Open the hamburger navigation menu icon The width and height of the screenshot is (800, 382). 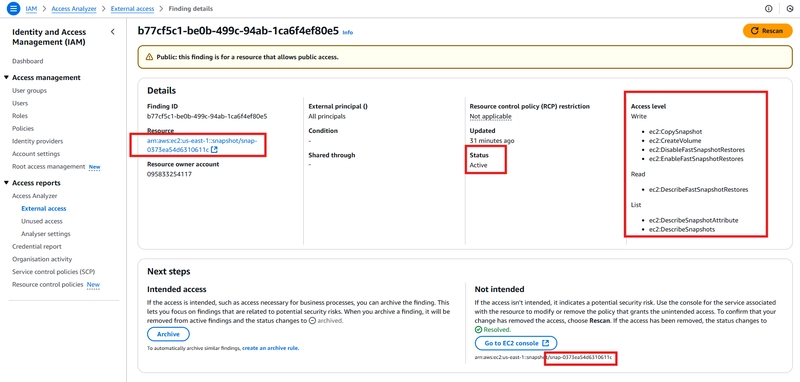tap(14, 9)
